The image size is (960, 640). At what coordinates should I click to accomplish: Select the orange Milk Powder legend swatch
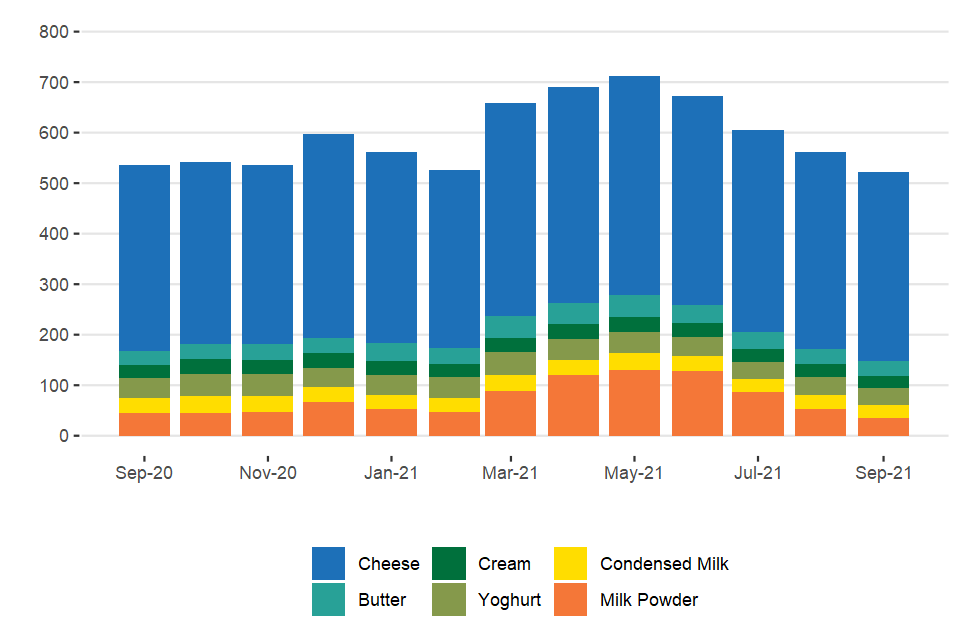point(570,600)
